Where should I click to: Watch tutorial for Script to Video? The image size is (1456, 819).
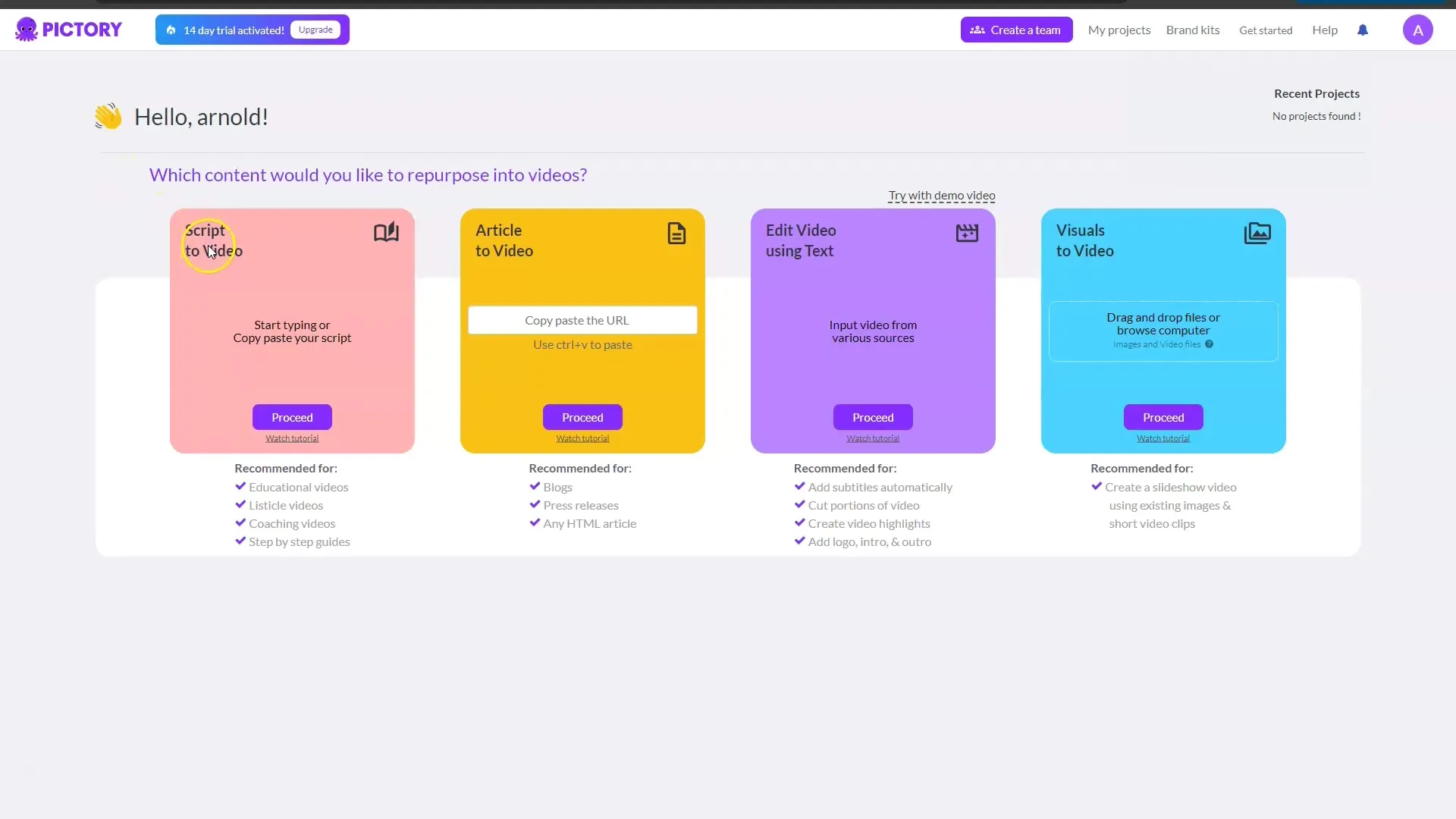[x=292, y=438]
